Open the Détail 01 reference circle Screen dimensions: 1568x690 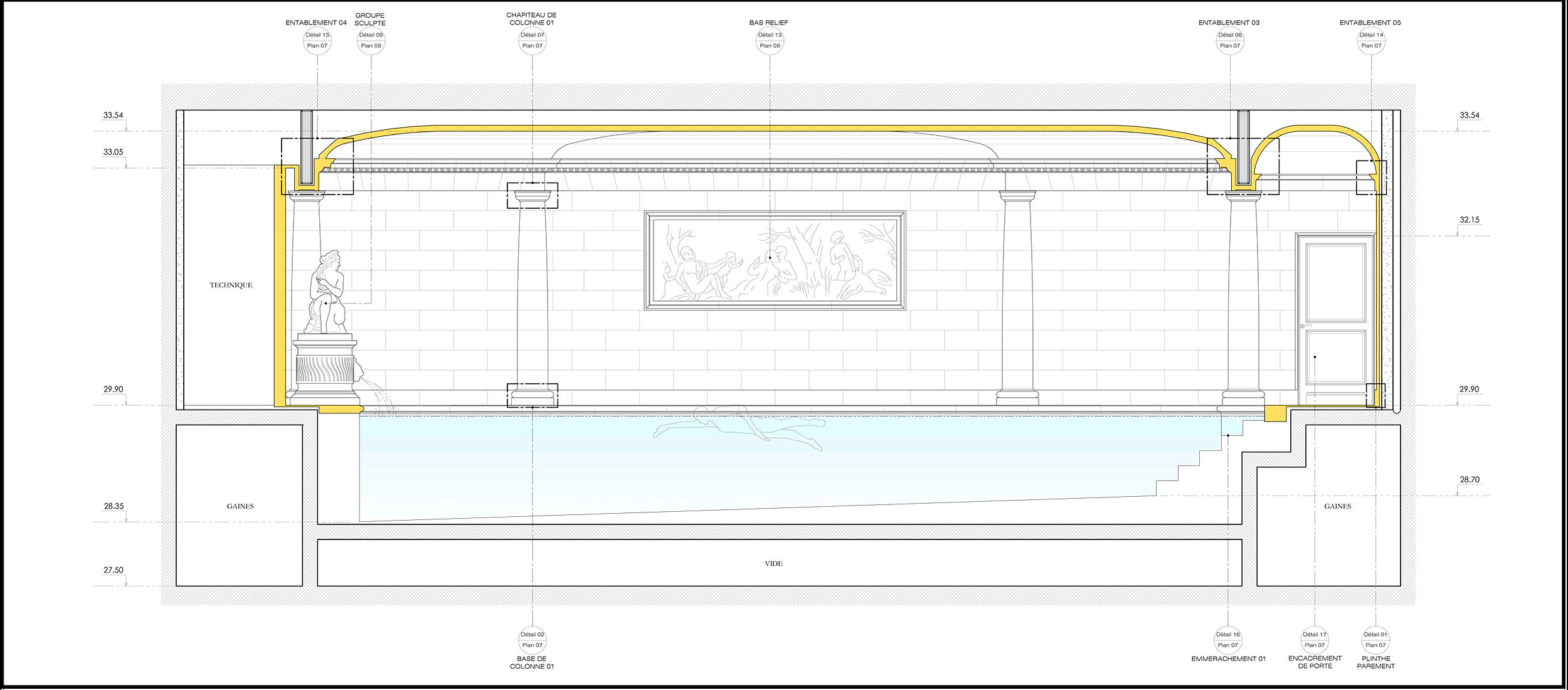click(x=1375, y=640)
